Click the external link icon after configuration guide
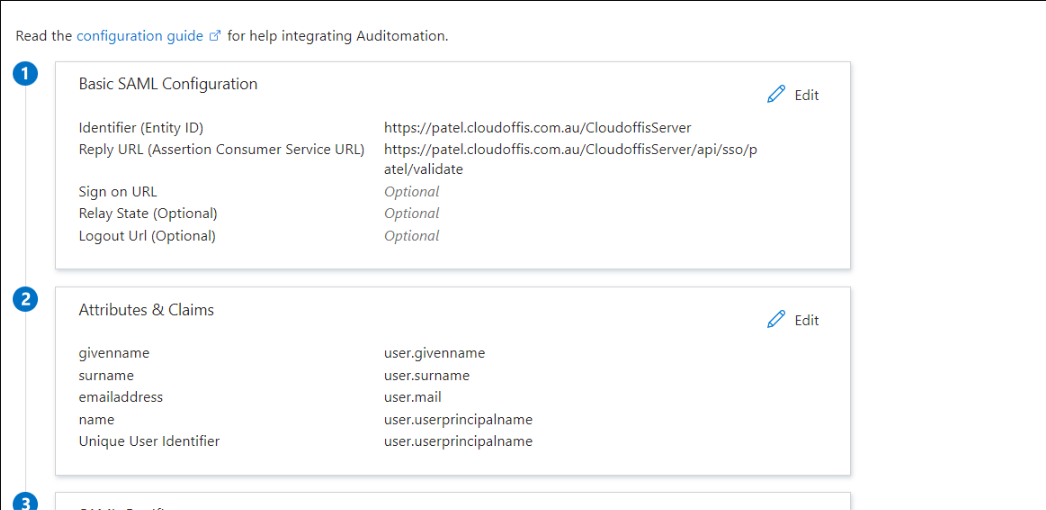Image resolution: width=1046 pixels, height=510 pixels. 215,36
